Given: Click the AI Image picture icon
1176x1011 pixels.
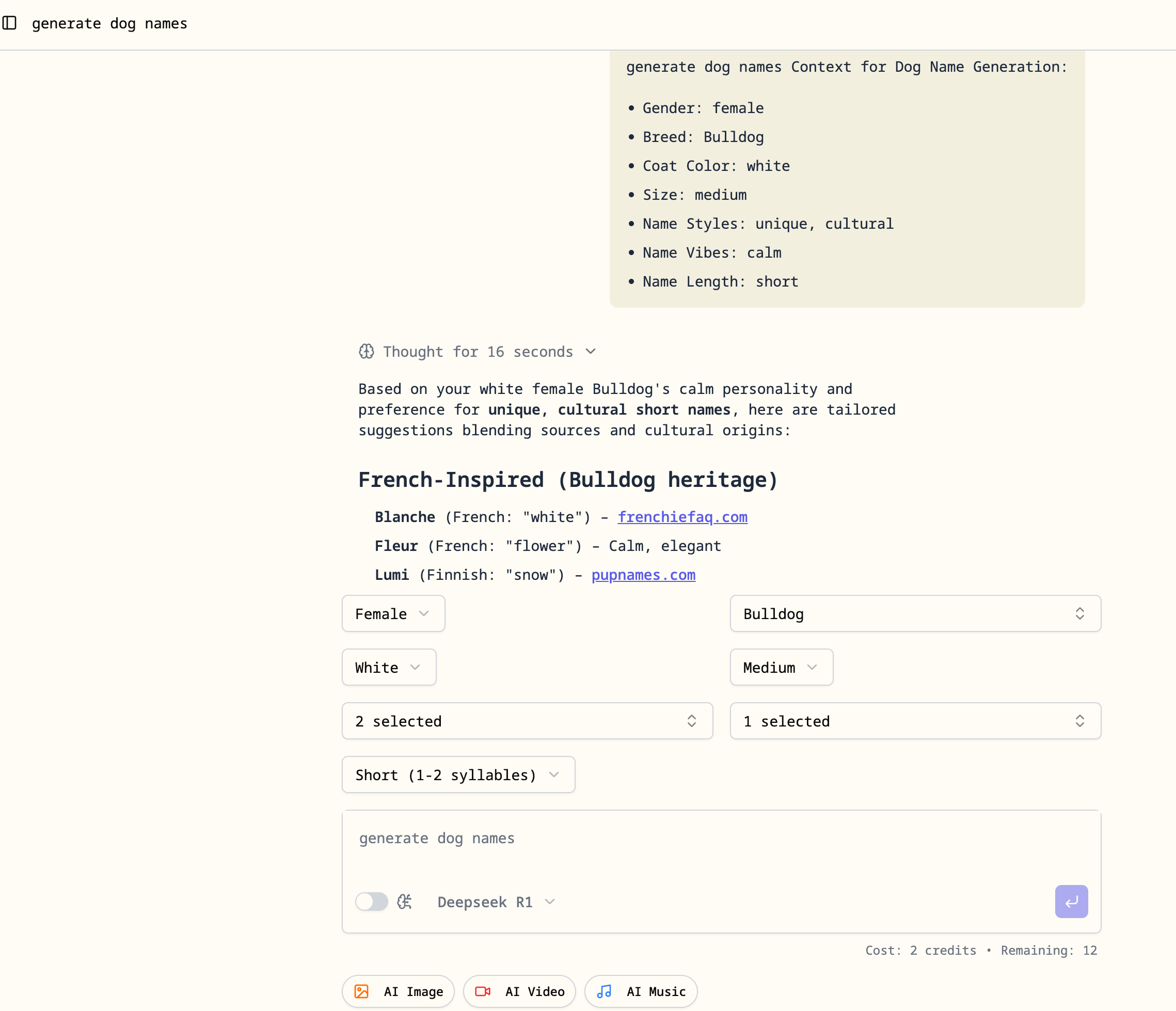Looking at the screenshot, I should point(361,991).
